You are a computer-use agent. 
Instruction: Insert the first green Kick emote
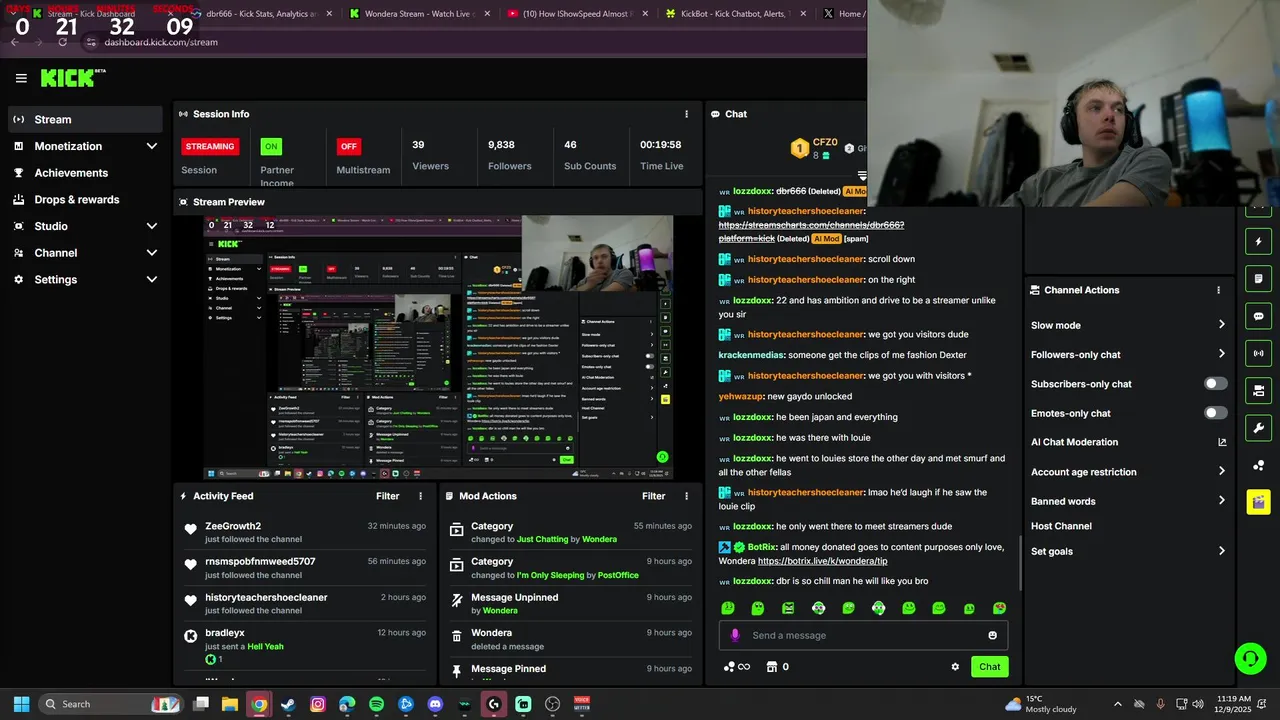tap(728, 608)
